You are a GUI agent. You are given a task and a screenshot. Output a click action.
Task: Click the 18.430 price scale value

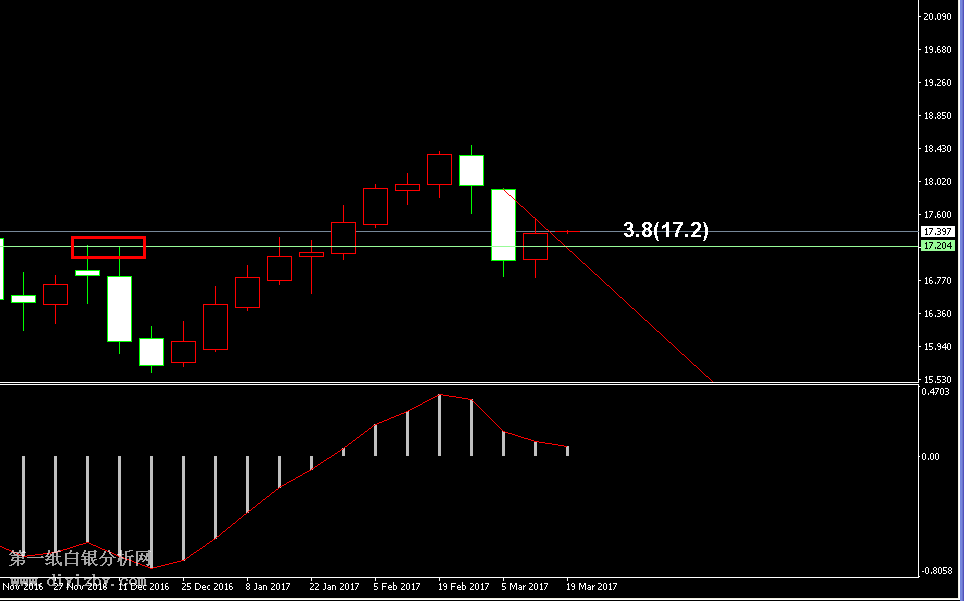click(x=937, y=149)
